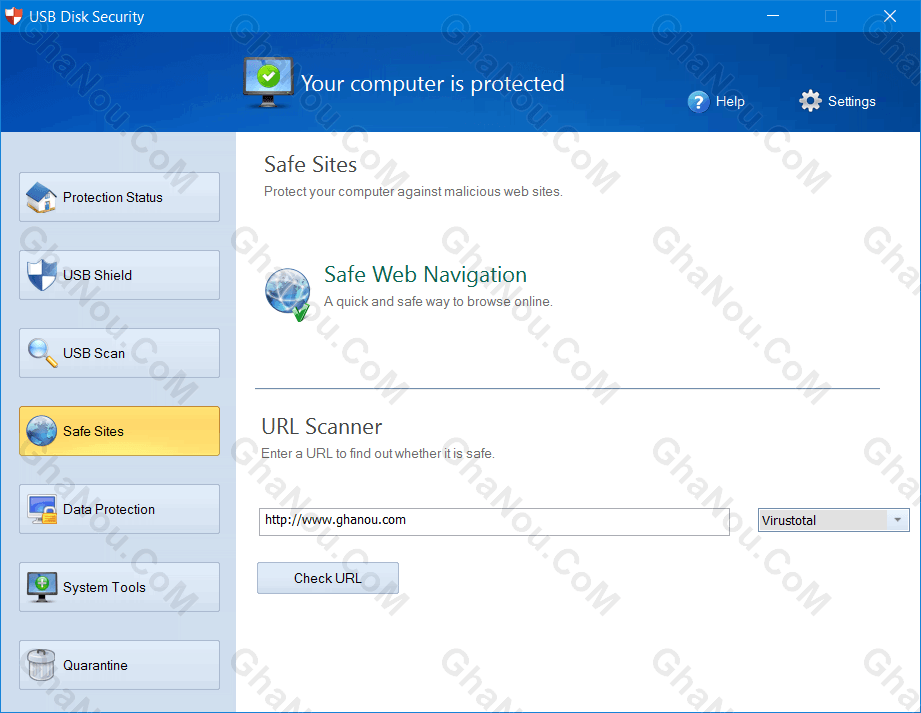Viewport: 921px width, 713px height.
Task: Click the Safe Web Navigation globe icon
Action: (288, 294)
